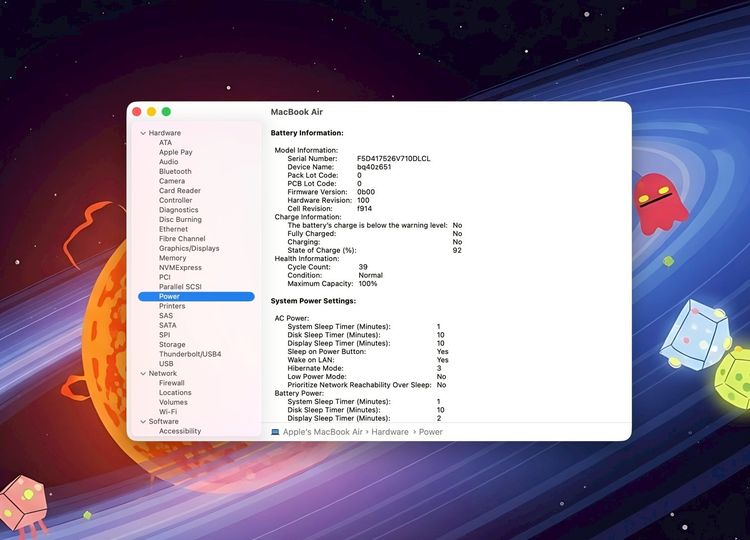The image size is (750, 540).
Task: Select PCI in the sidebar
Action: pyautogui.click(x=165, y=277)
